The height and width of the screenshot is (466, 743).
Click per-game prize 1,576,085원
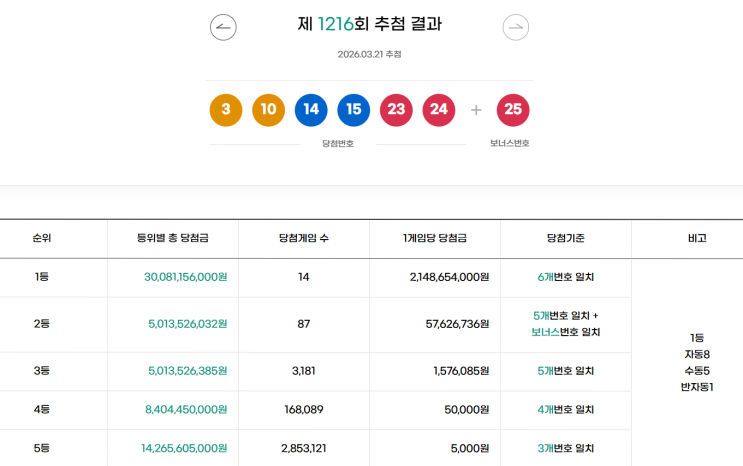coord(461,371)
